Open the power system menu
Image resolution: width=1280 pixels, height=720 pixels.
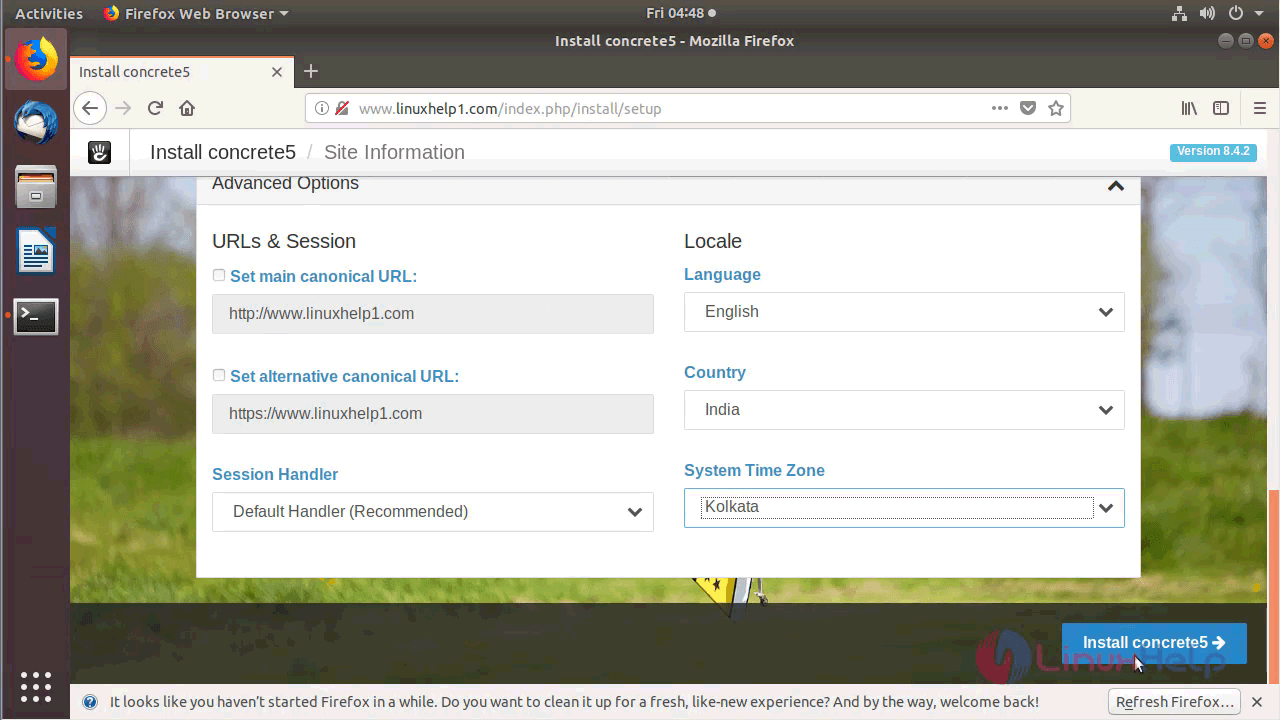coord(1244,14)
